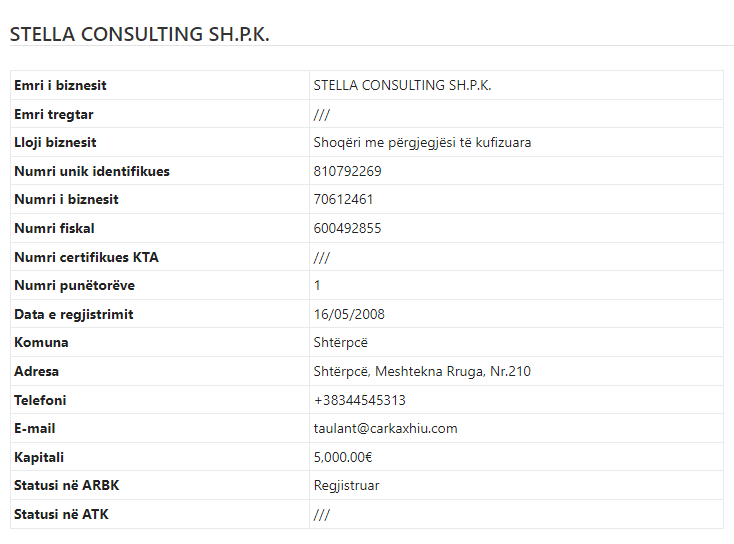Click the 'Numri punëtorëve' label
The image size is (734, 544).
tap(74, 286)
